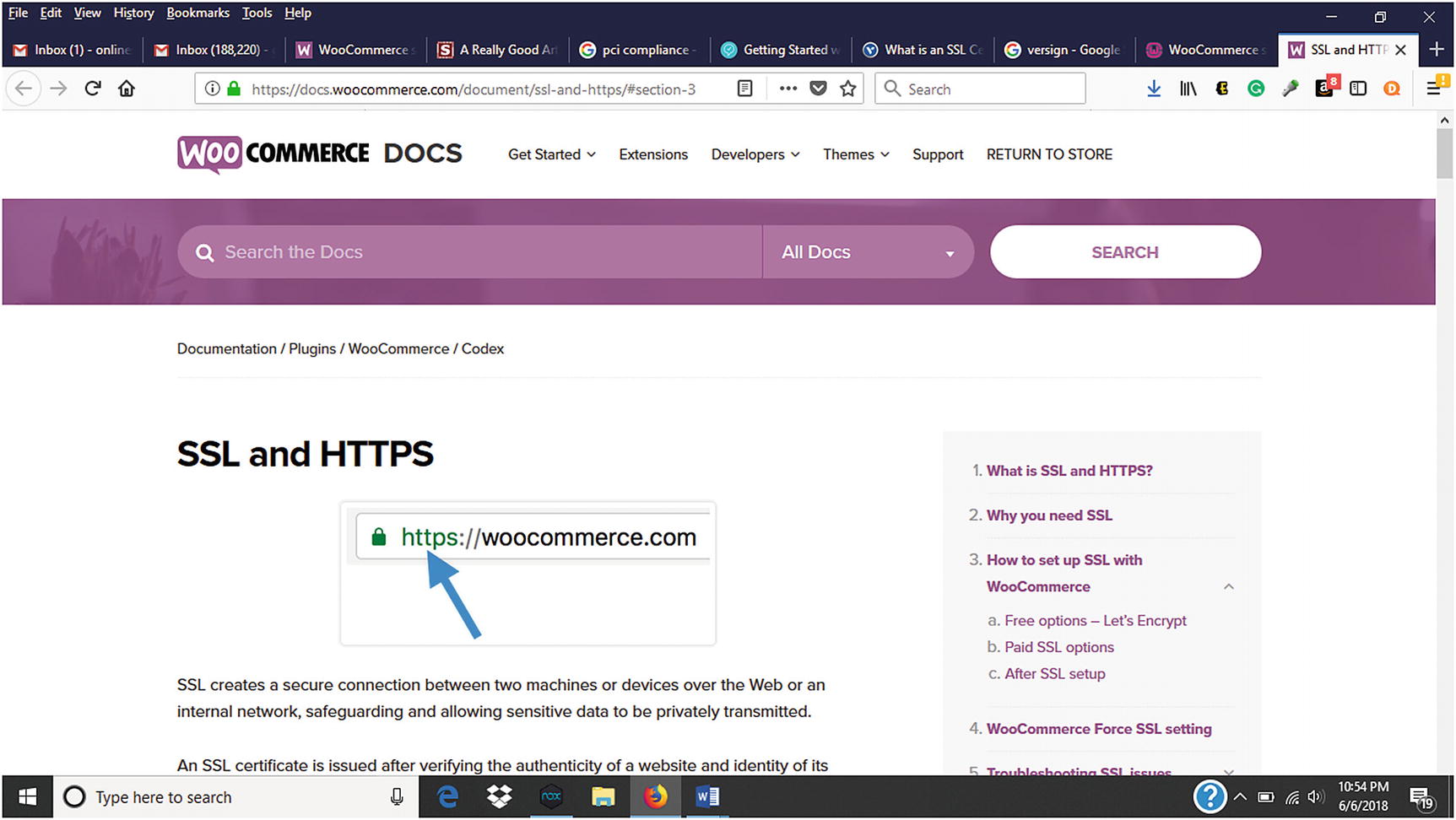This screenshot has height=820, width=1456.
Task: Open the All Docs category dropdown
Action: click(868, 251)
